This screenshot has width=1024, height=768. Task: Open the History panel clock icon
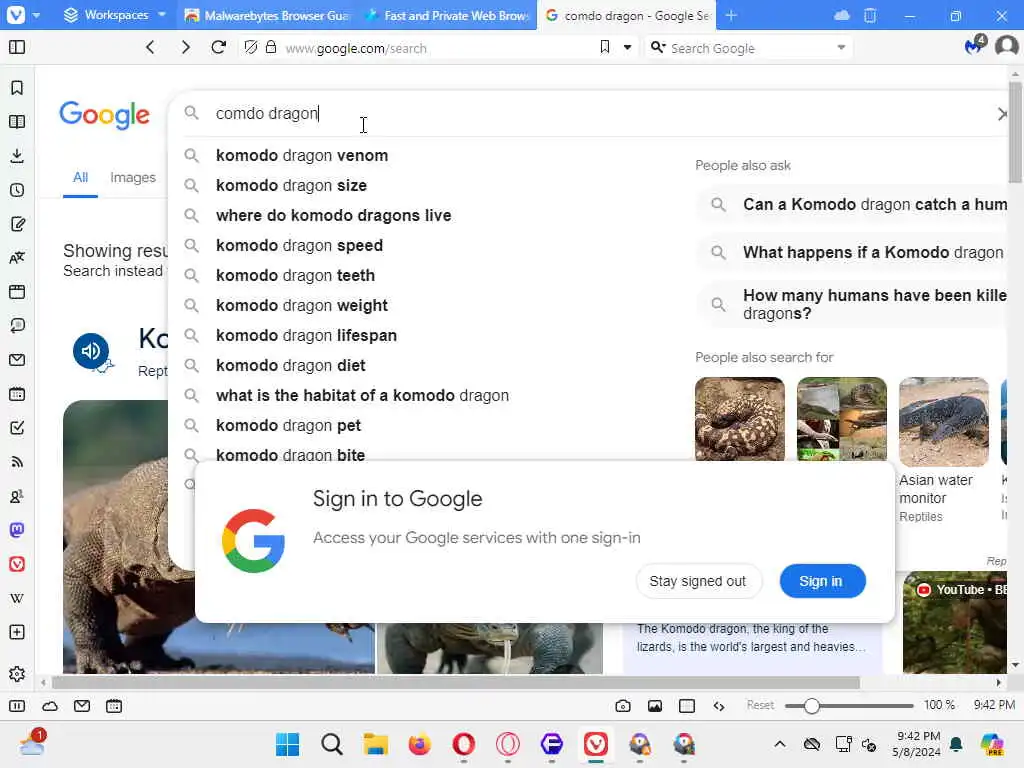click(17, 190)
